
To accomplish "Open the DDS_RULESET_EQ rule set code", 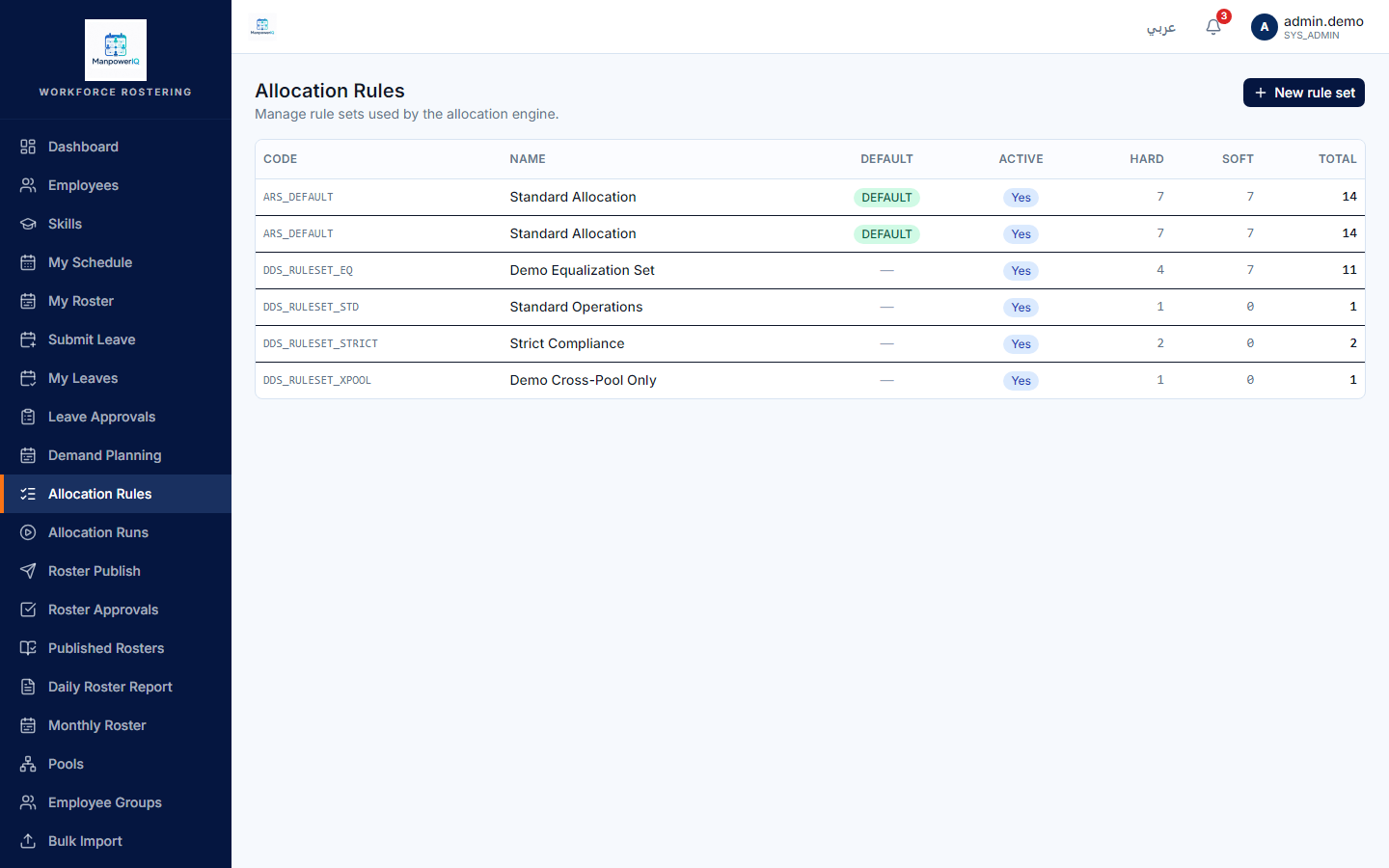I will point(308,271).
